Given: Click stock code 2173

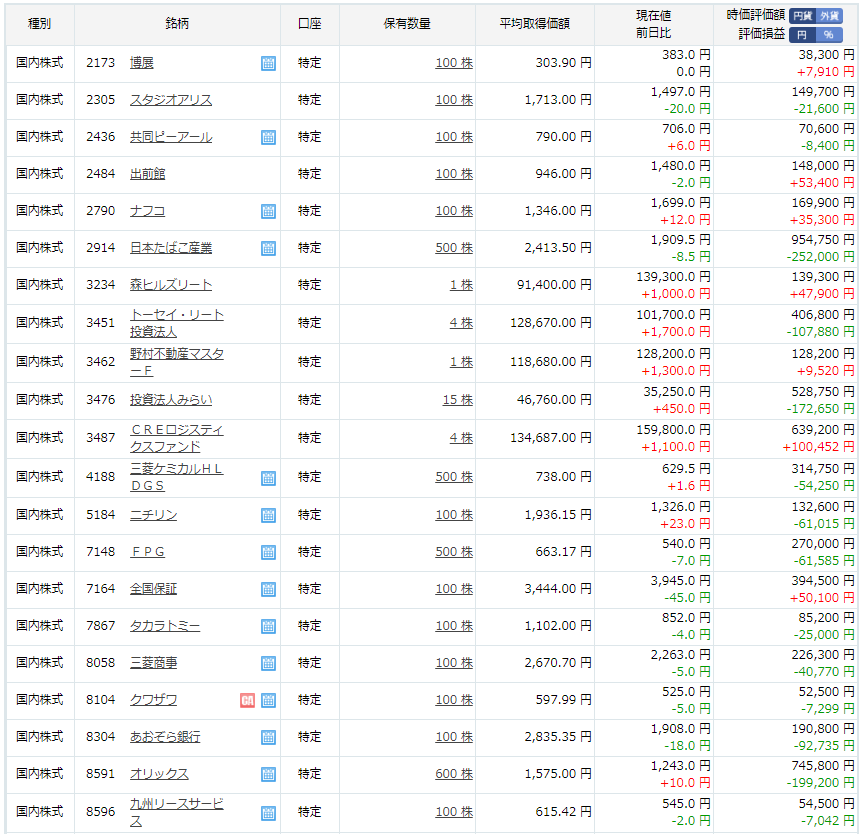Looking at the screenshot, I should click(x=101, y=63).
